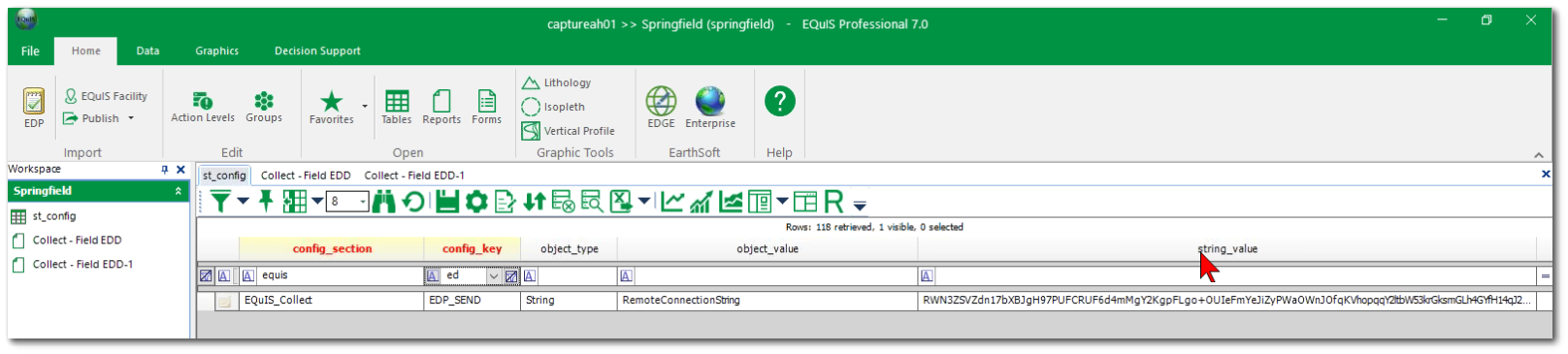Image resolution: width=1568 pixels, height=354 pixels.
Task: Close the st_config document pane
Action: coord(1546,175)
